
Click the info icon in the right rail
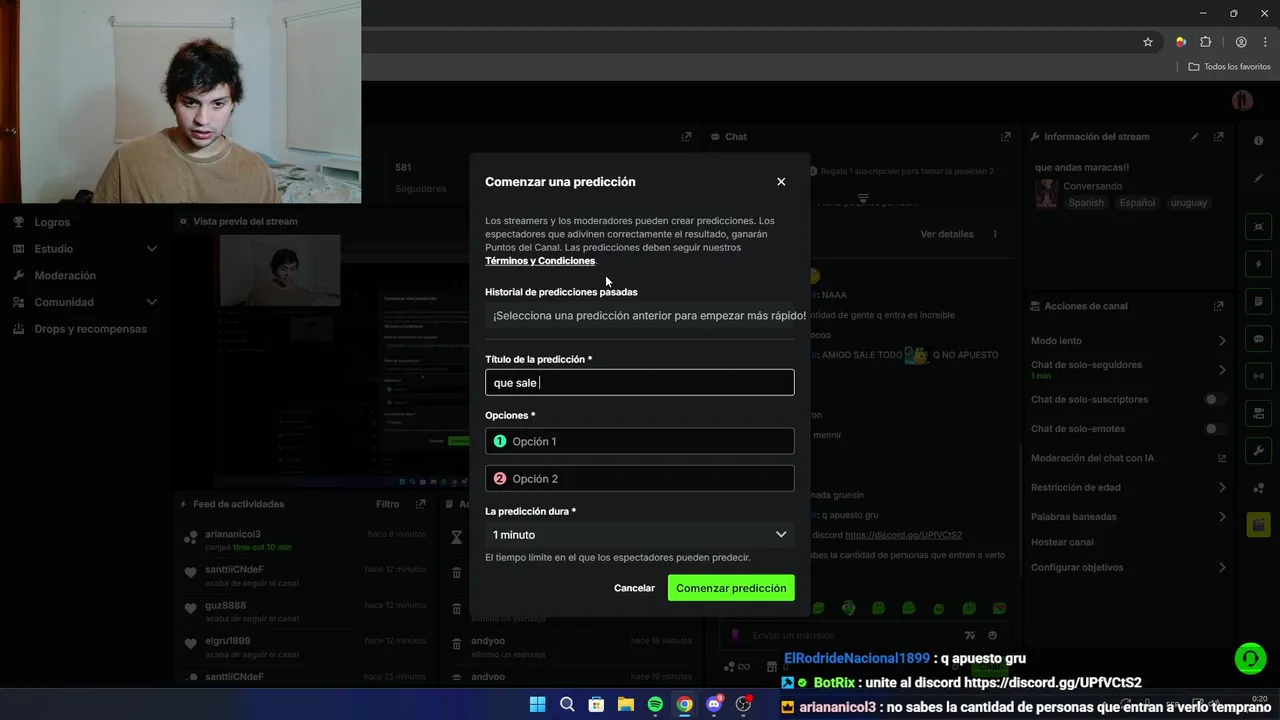click(x=1258, y=141)
